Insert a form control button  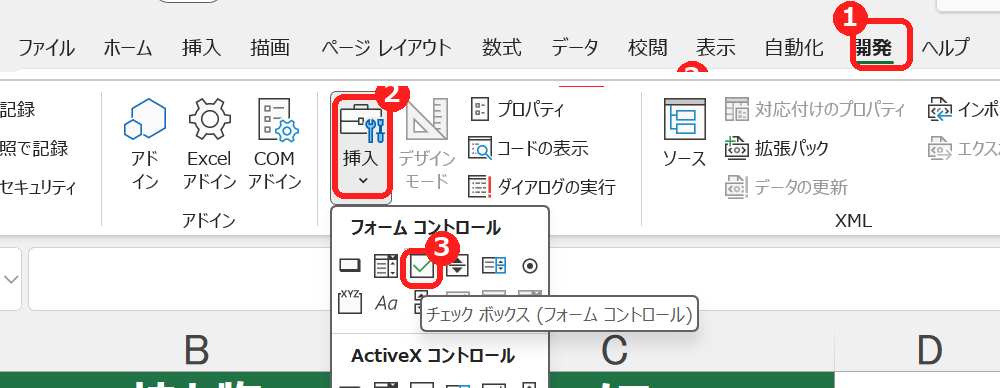pyautogui.click(x=350, y=265)
